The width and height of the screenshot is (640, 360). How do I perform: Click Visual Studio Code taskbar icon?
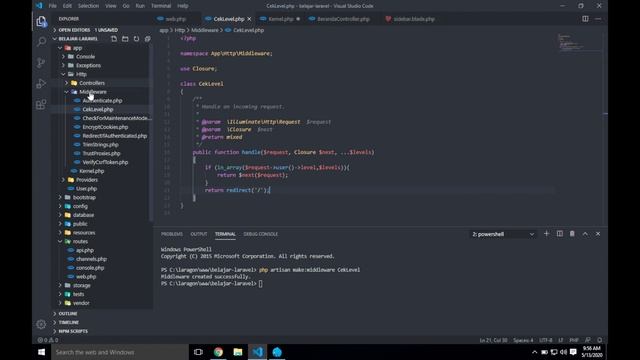[258, 352]
